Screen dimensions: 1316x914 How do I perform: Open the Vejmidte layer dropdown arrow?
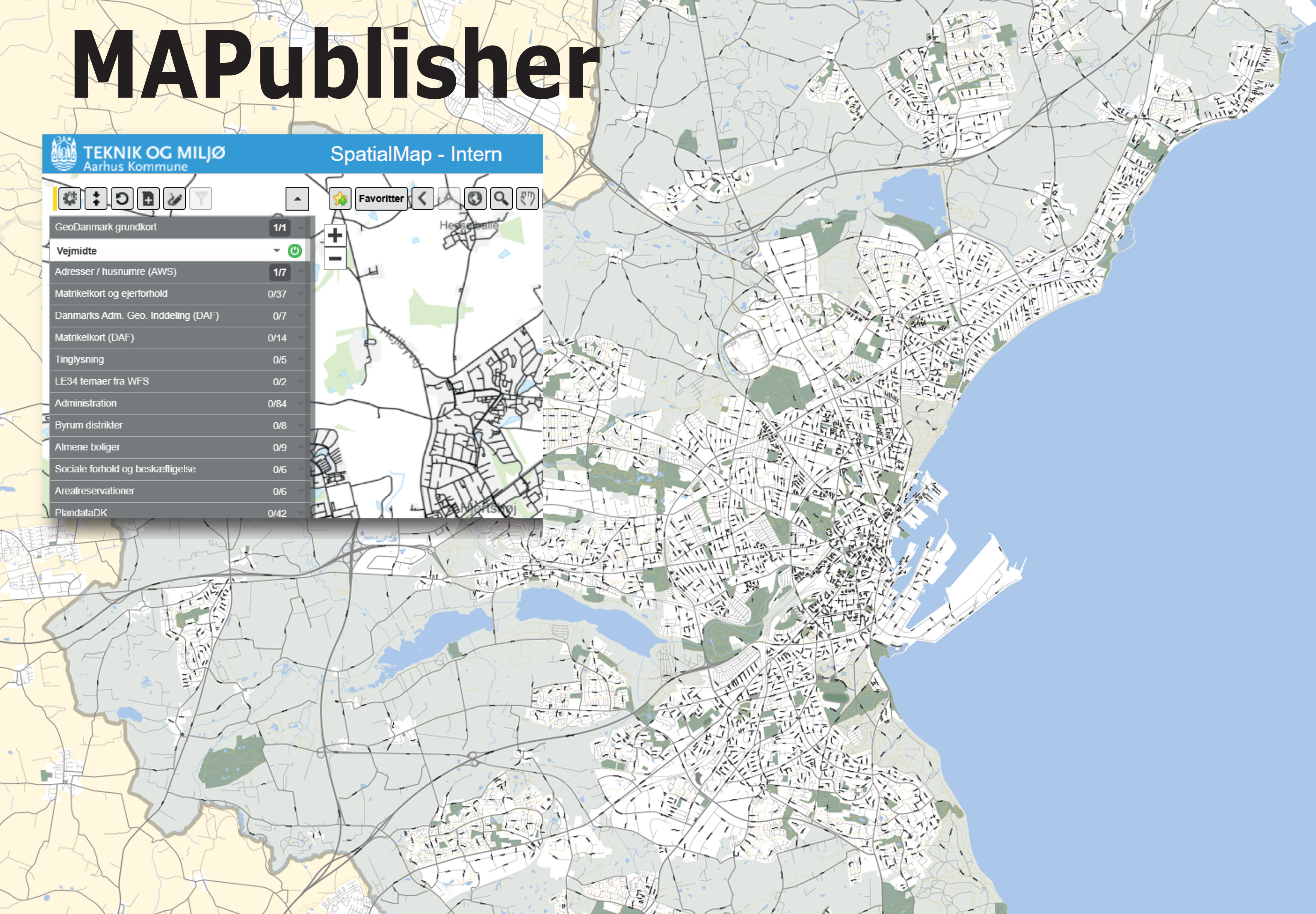tap(277, 251)
